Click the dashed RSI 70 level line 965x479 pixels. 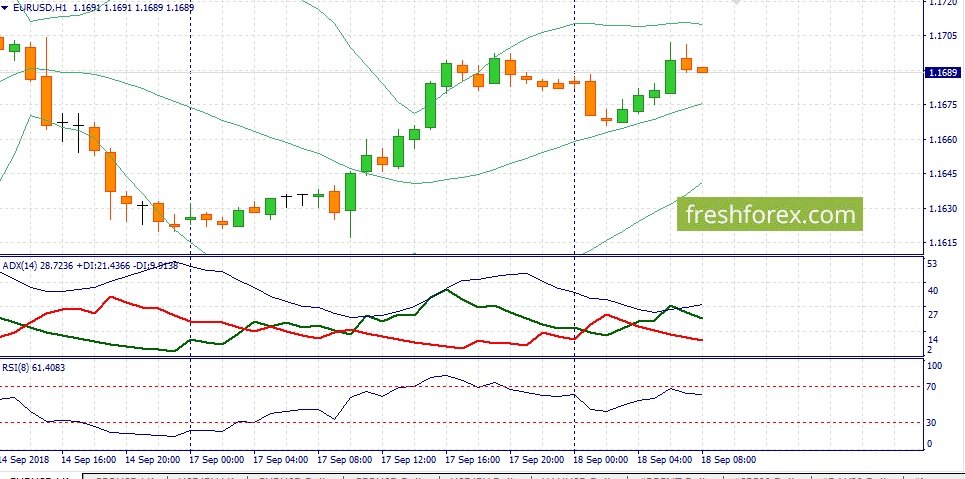(x=462, y=387)
